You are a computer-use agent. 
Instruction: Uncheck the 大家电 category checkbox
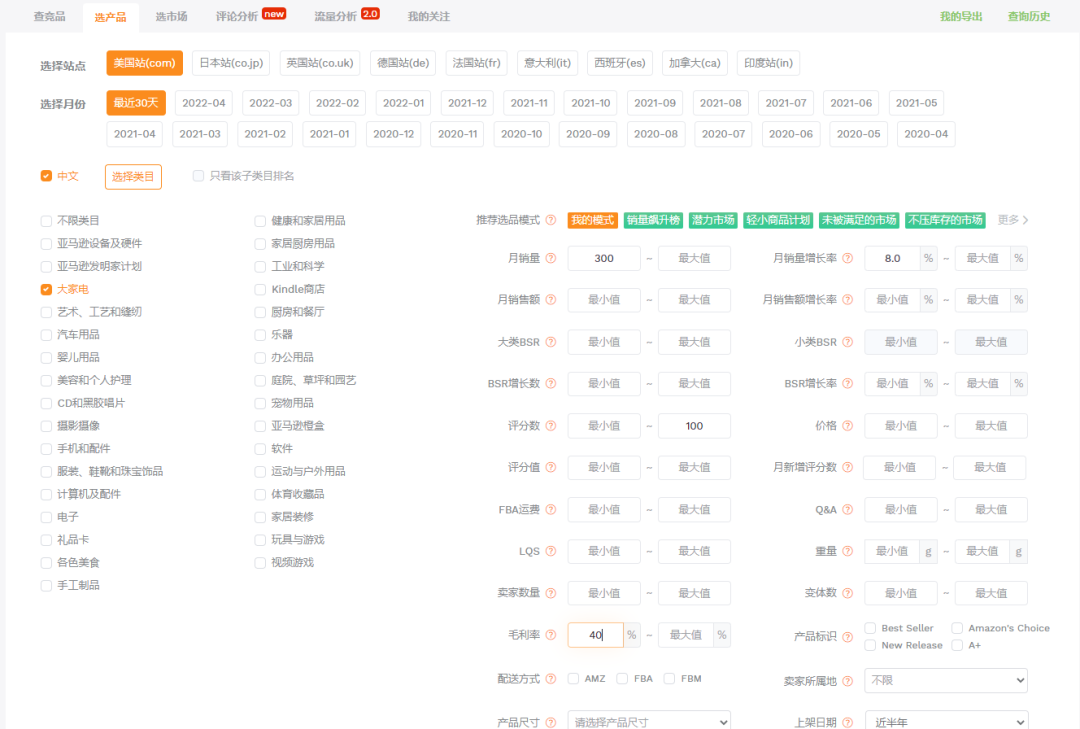[x=46, y=289]
